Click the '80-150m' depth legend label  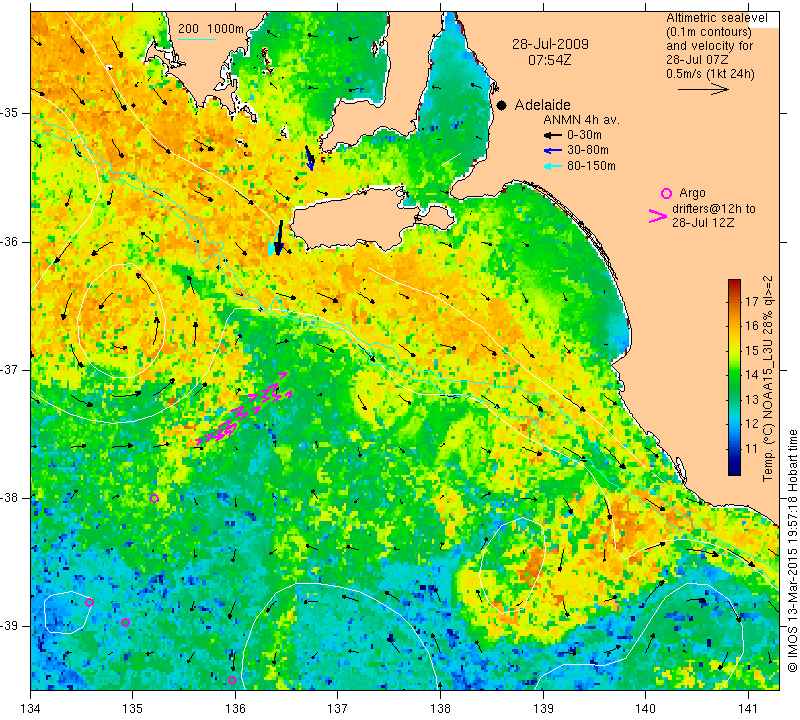click(x=591, y=166)
